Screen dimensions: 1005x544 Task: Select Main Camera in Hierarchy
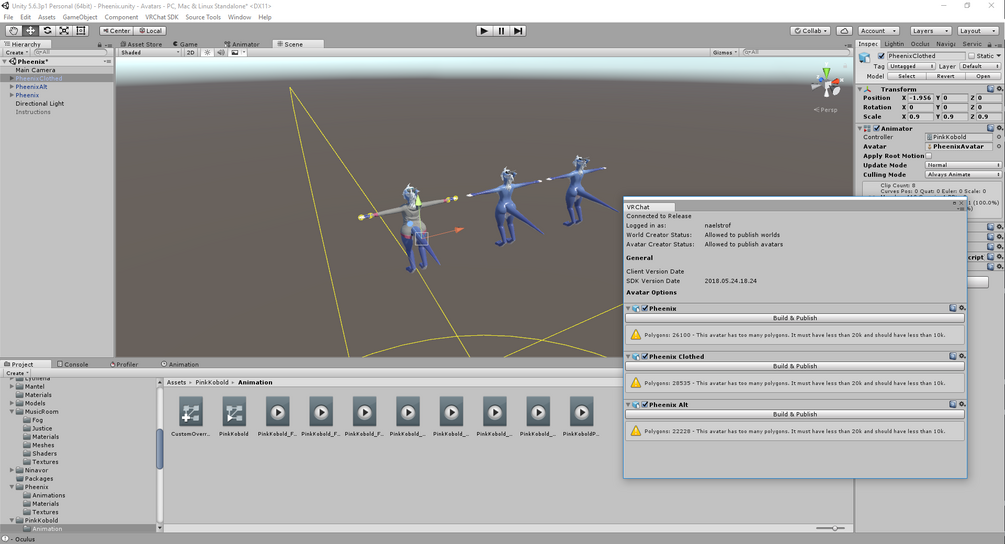(x=35, y=70)
